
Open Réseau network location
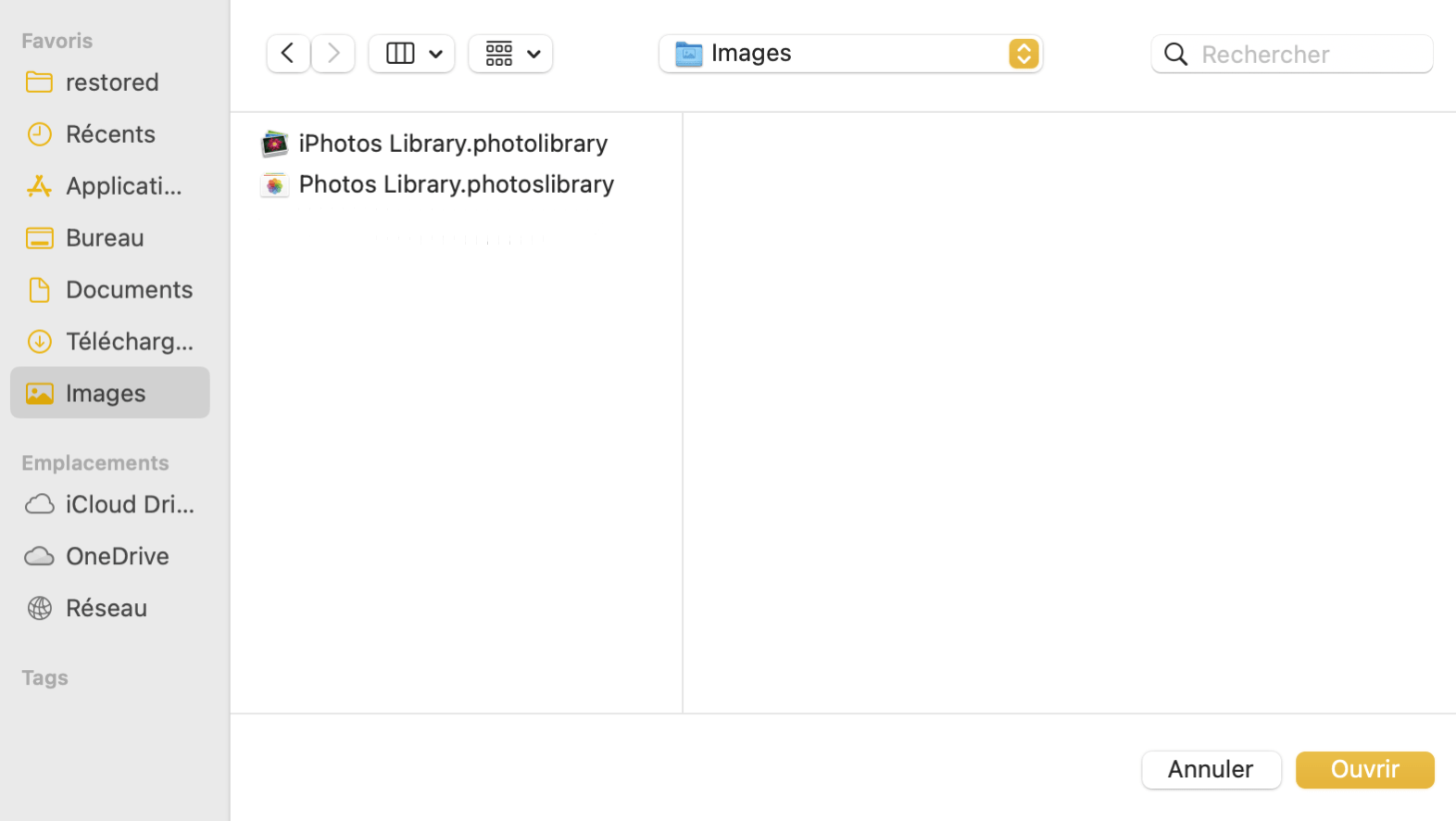(110, 608)
